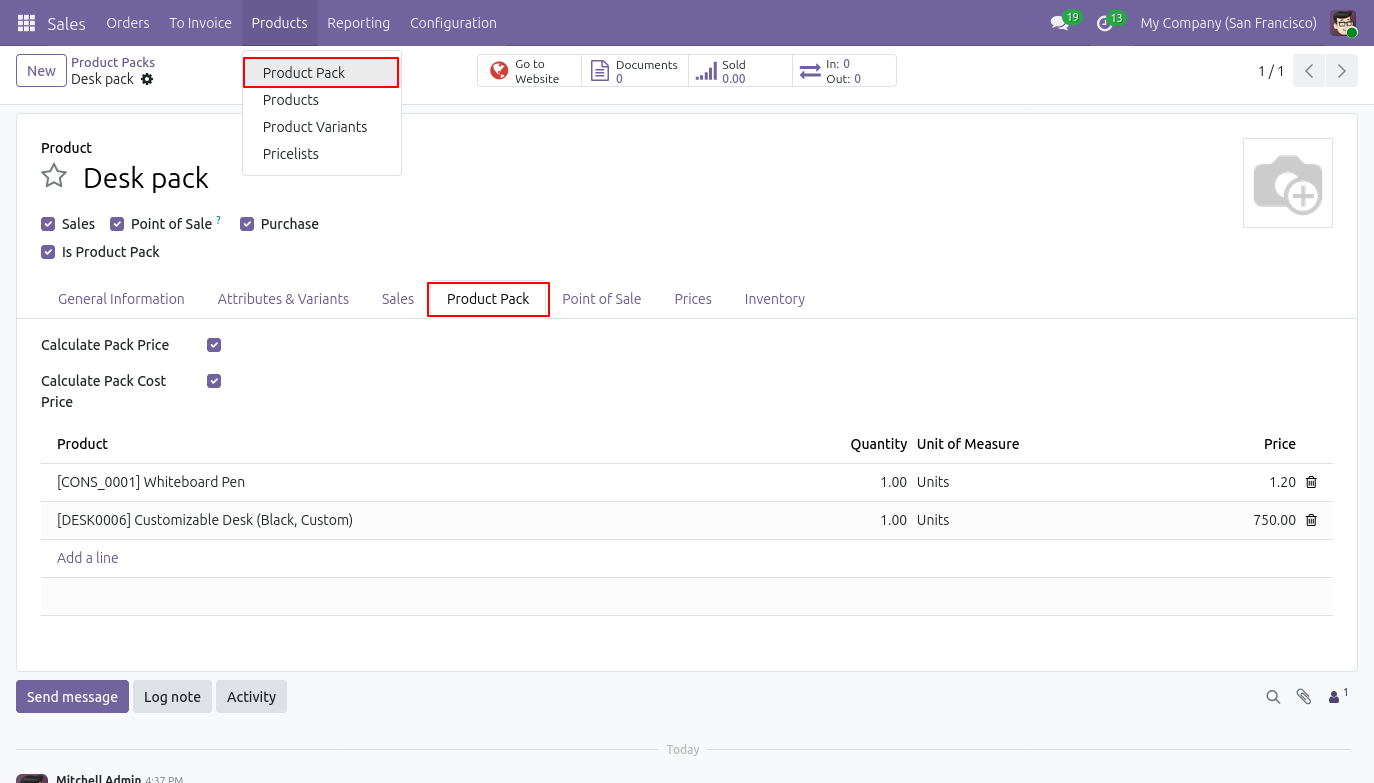Toggle the Point of Sale checkbox
The image size is (1374, 783).
tap(117, 224)
